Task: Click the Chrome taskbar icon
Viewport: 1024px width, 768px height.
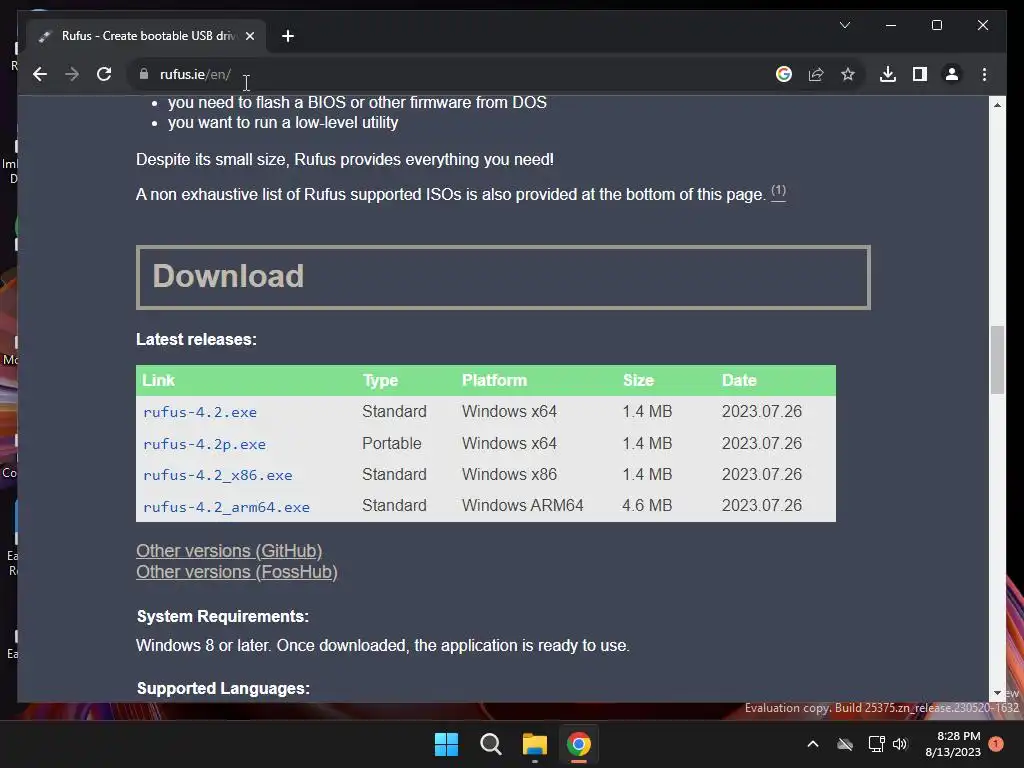Action: point(579,744)
